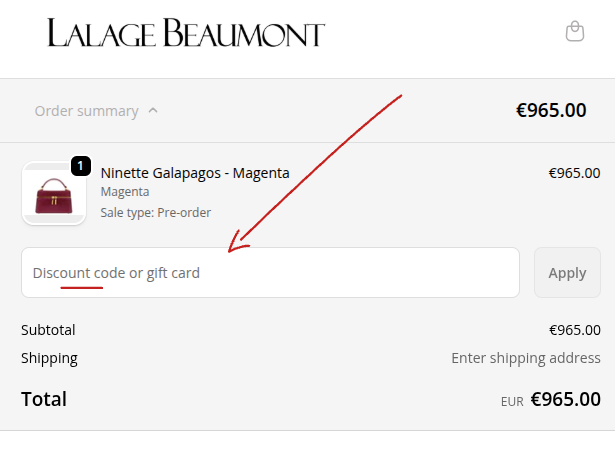Click the Sale type: Pre-order text
Viewport: 615px width, 450px height.
tap(155, 212)
